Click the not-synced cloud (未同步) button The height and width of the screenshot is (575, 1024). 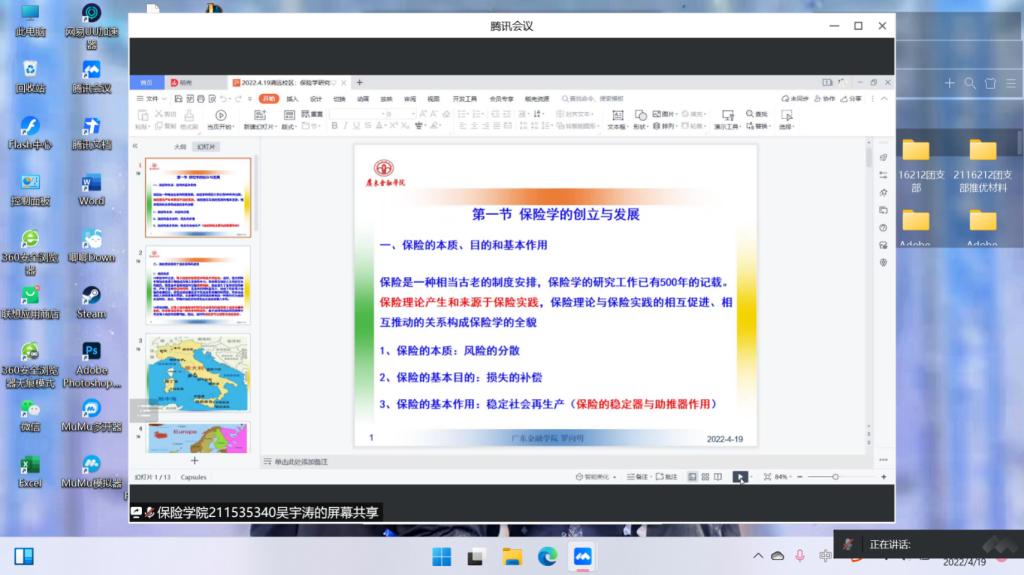coord(795,99)
